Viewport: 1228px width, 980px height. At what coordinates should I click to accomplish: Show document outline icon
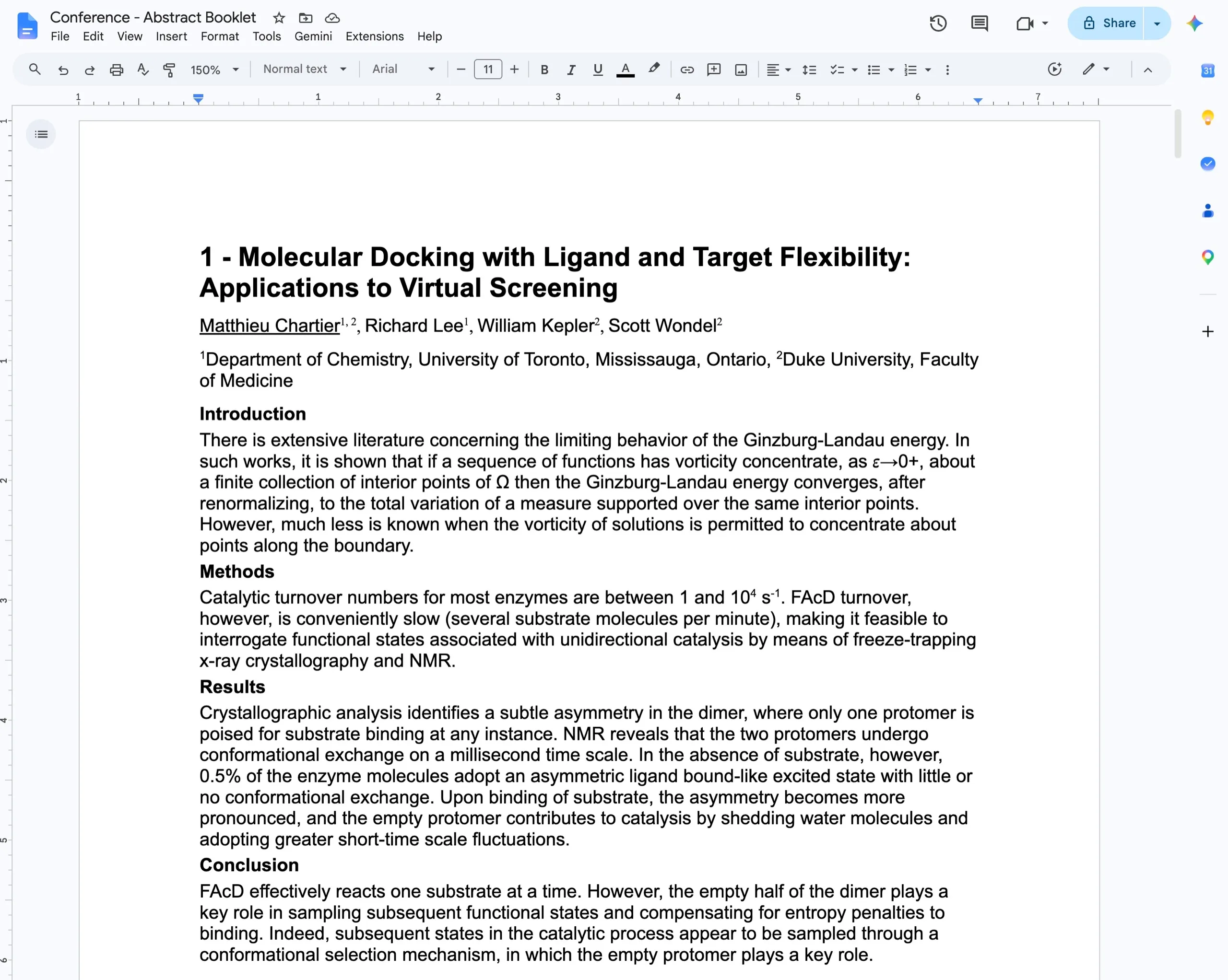click(x=41, y=134)
